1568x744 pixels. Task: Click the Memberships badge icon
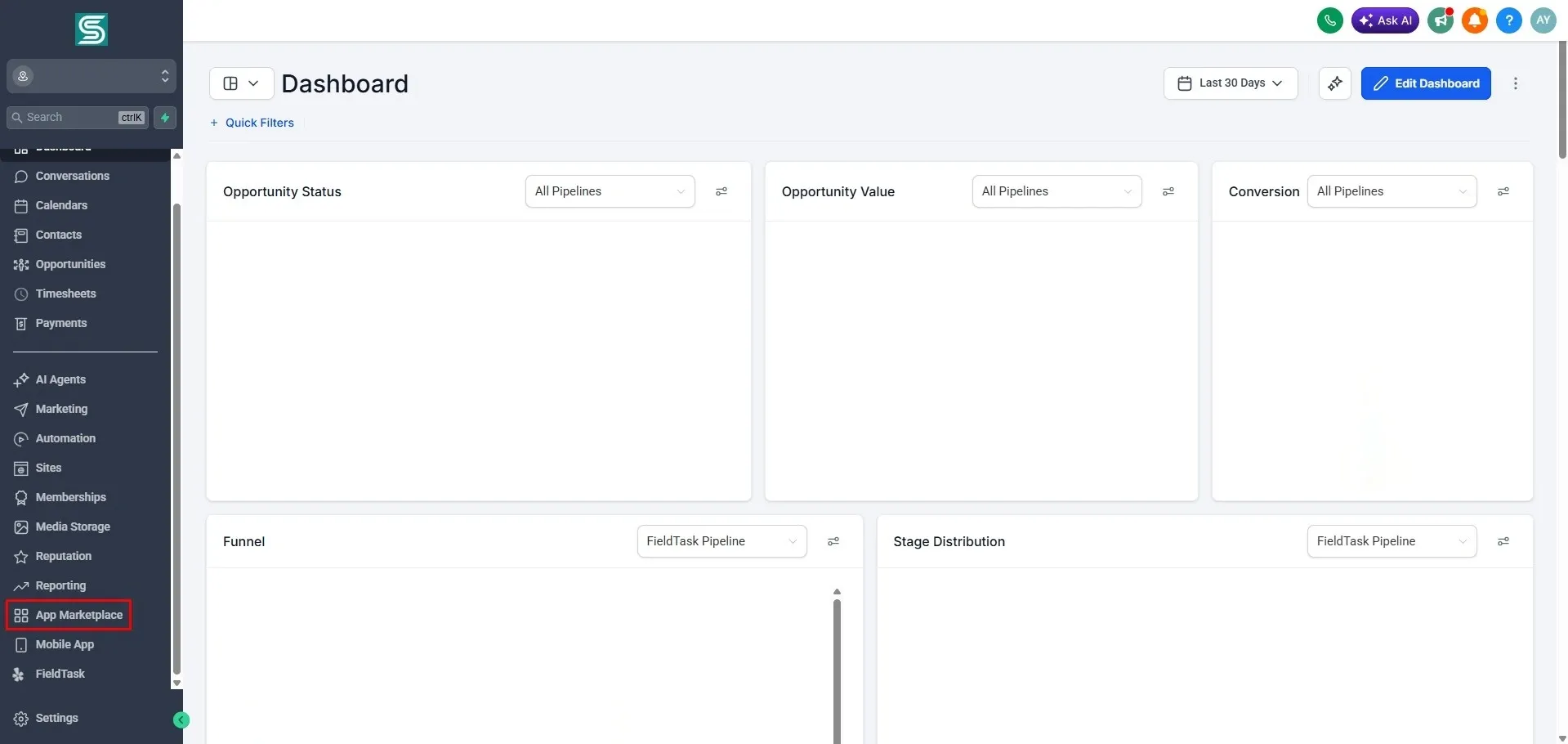tap(21, 498)
